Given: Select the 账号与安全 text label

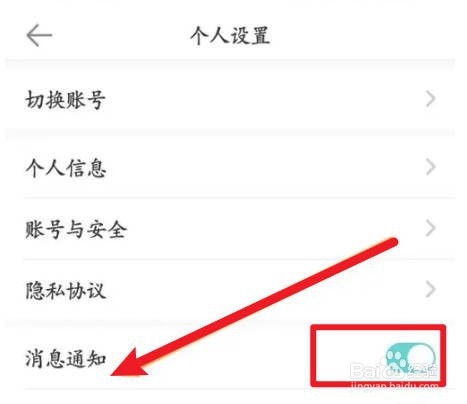Looking at the screenshot, I should [76, 229].
